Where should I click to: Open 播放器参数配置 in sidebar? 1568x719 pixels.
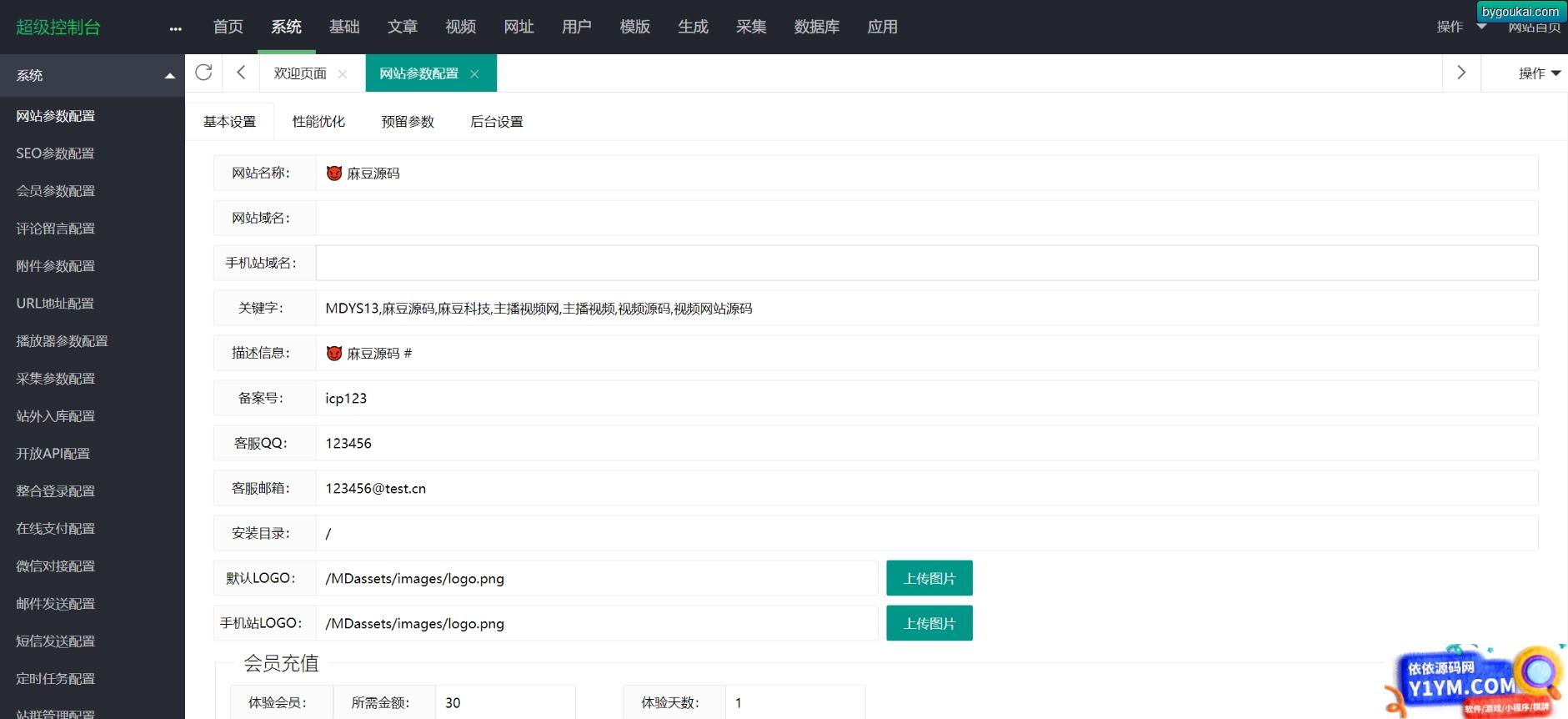pyautogui.click(x=63, y=341)
